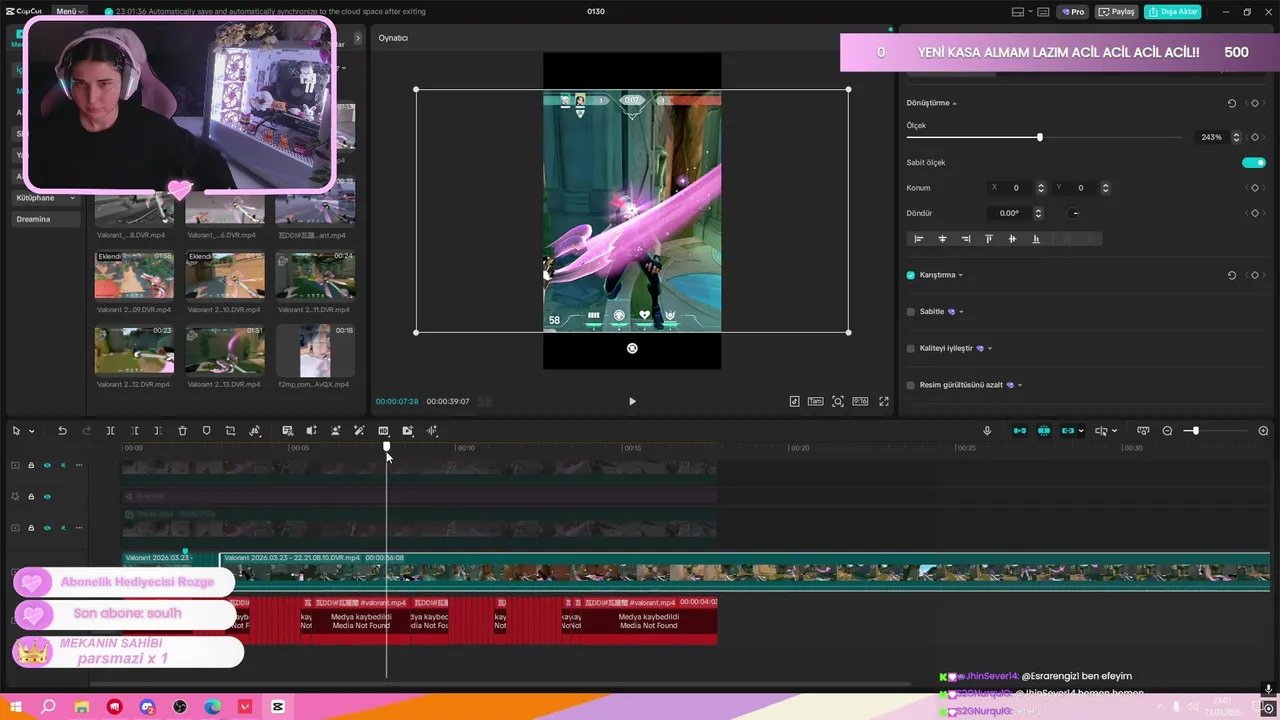
Task: Click the rotate handle below the preview frame
Action: point(632,348)
